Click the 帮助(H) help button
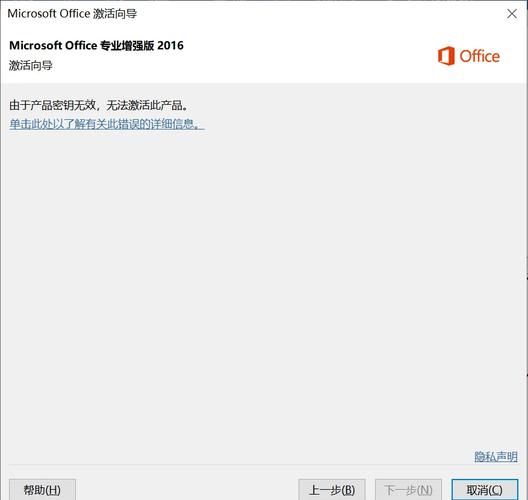 pyautogui.click(x=42, y=490)
